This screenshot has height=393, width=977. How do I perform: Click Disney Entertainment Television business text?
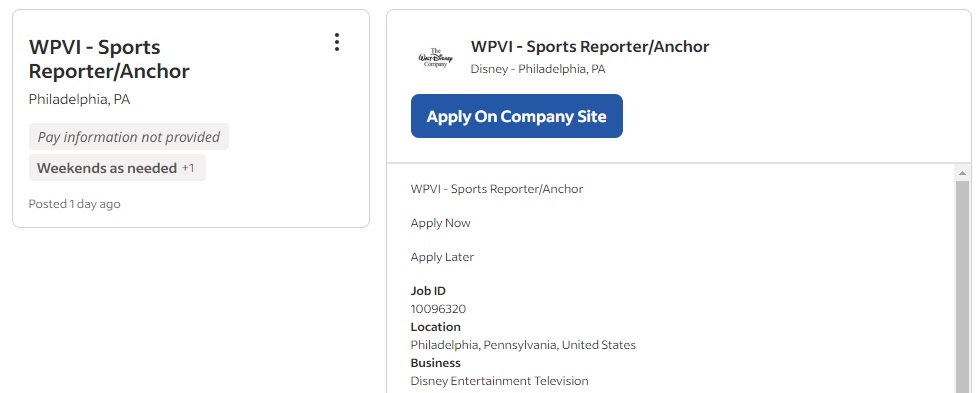(499, 381)
